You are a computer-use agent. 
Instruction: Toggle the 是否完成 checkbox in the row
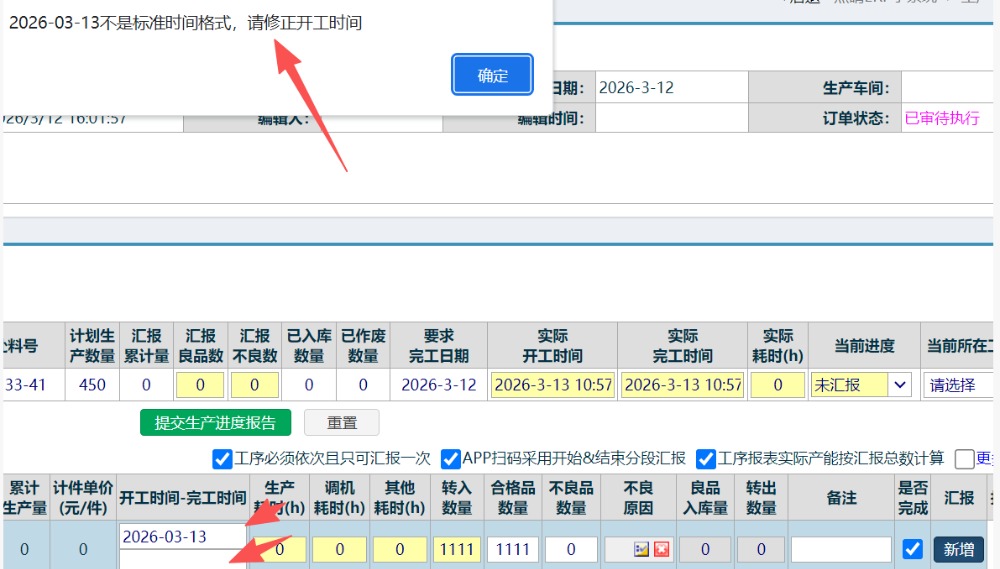[x=912, y=549]
